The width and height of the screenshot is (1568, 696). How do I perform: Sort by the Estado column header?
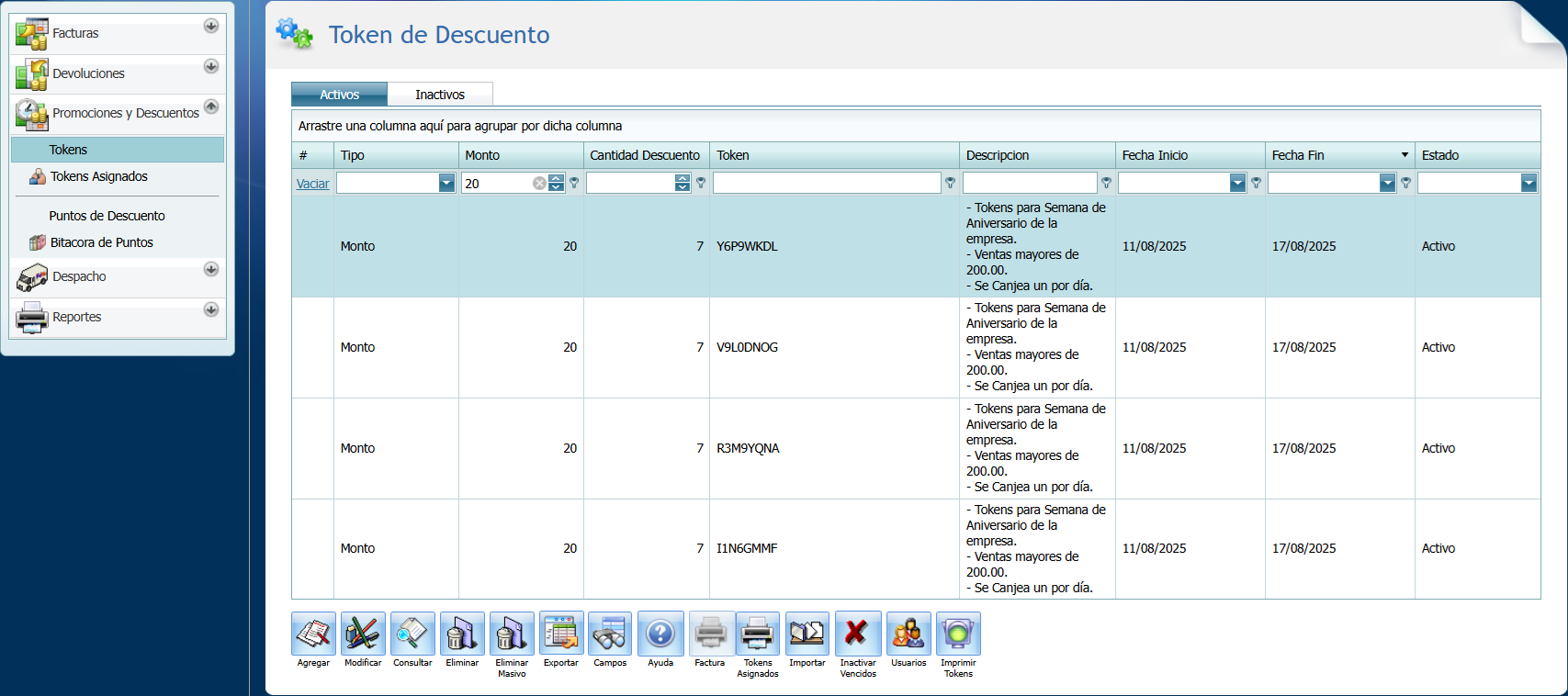click(x=1478, y=155)
